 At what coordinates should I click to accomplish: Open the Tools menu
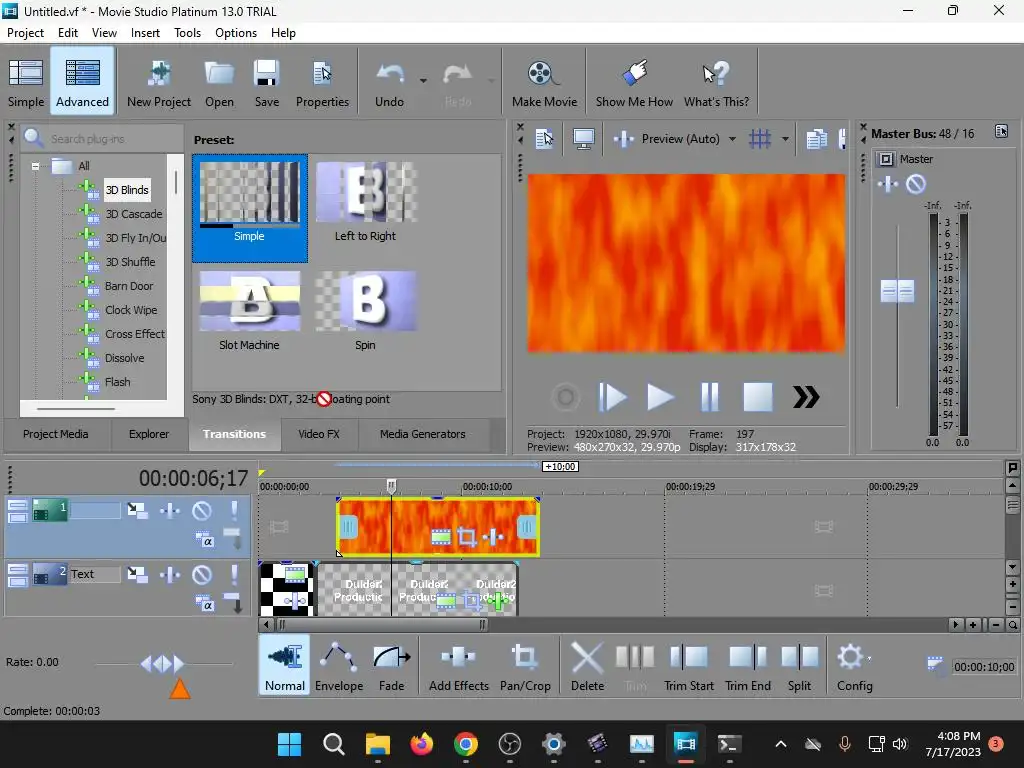[187, 33]
